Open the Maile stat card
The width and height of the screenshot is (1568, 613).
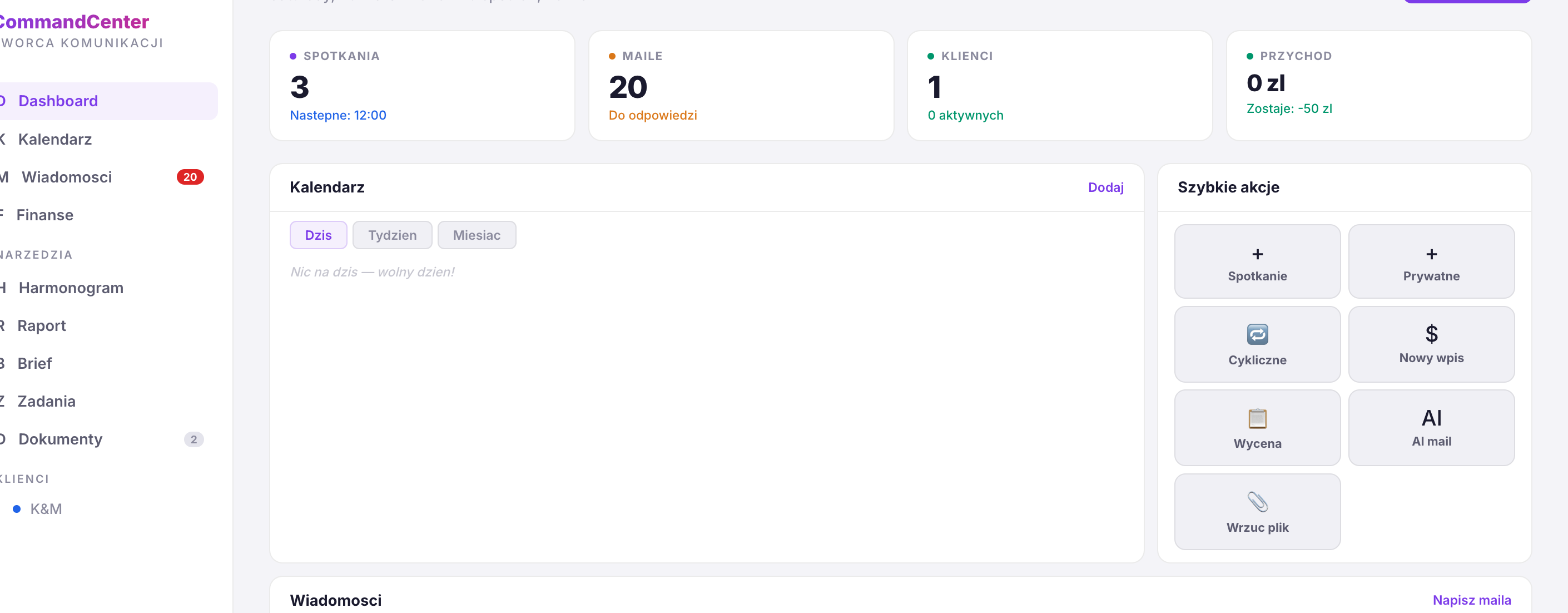[741, 86]
